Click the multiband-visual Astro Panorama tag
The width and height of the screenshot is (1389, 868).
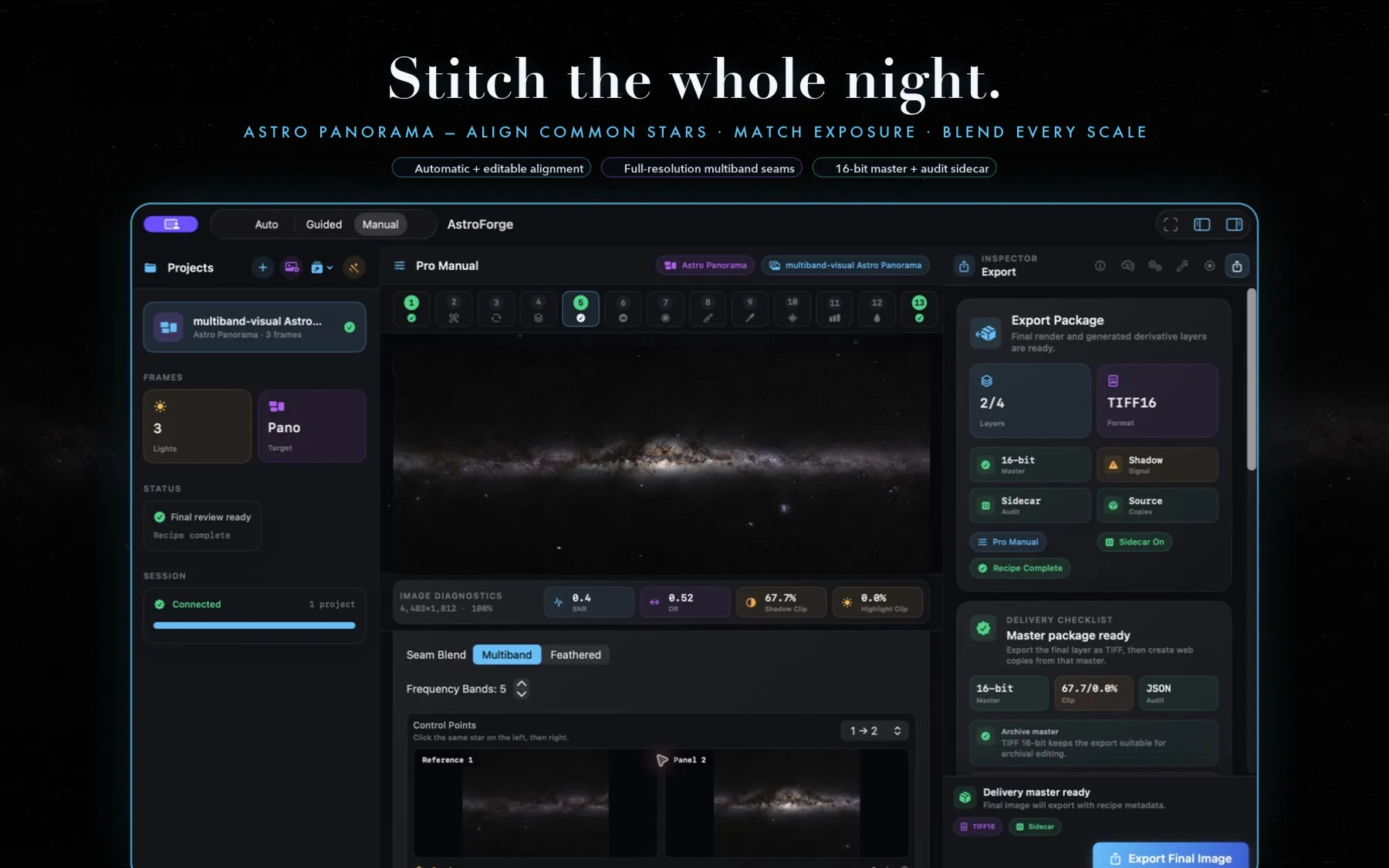(x=845, y=265)
